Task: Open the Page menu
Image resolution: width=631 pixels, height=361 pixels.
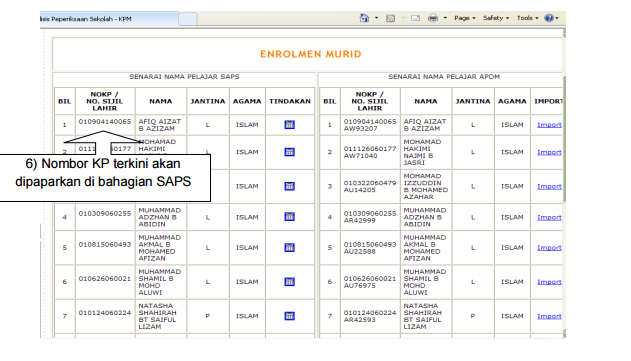Action: 465,18
